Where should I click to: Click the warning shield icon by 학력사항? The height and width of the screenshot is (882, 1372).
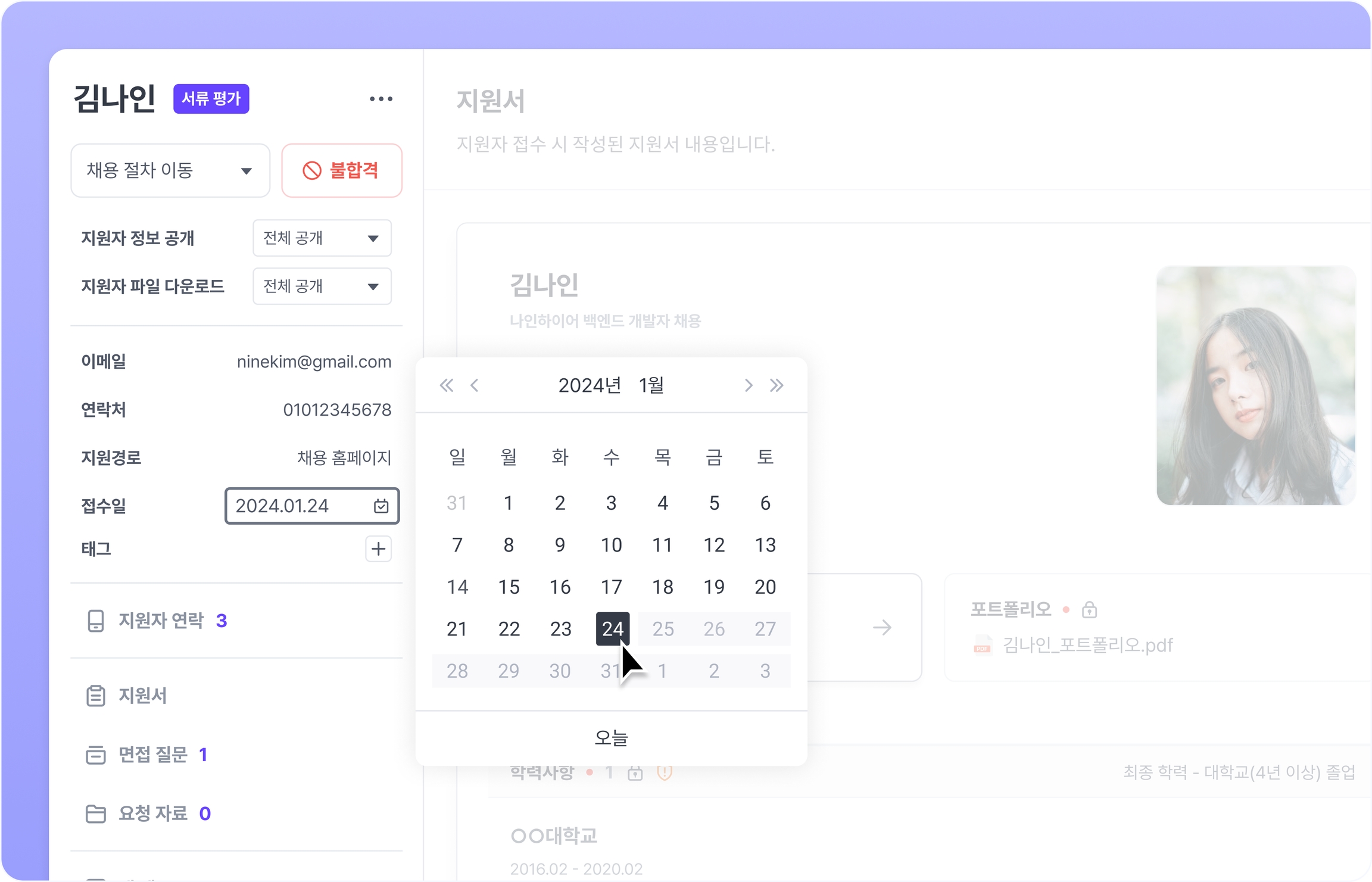coord(665,772)
